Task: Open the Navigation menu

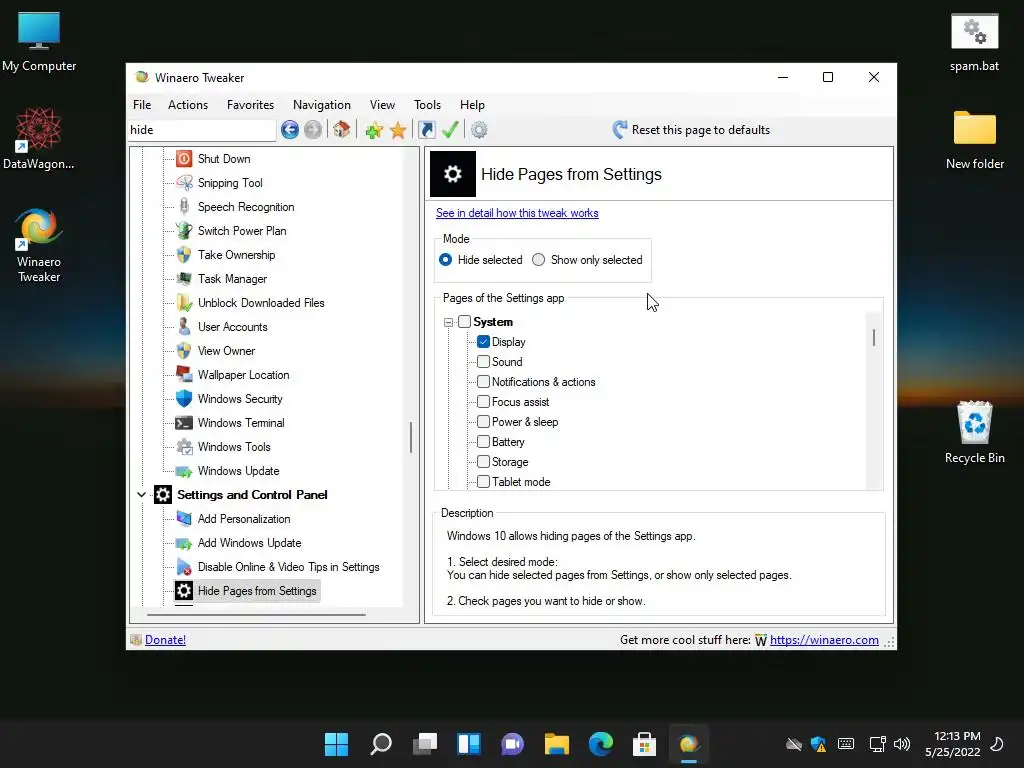Action: (321, 104)
